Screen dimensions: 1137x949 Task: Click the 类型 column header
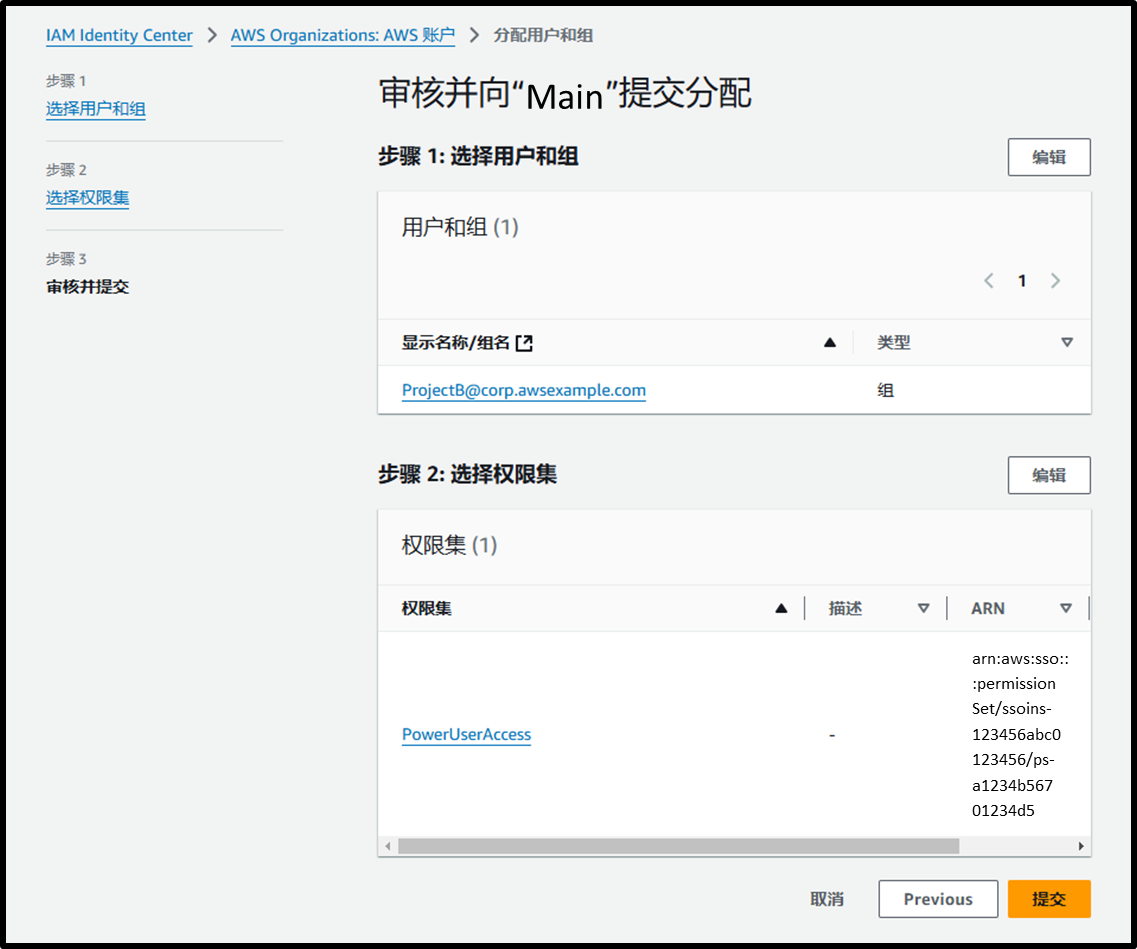893,342
